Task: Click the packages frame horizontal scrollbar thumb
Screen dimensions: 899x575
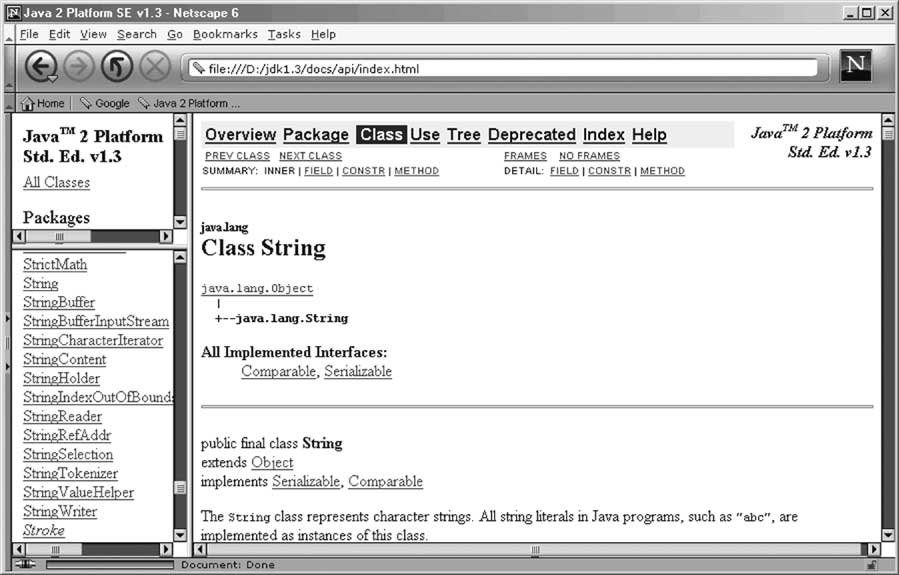Action: coord(58,236)
